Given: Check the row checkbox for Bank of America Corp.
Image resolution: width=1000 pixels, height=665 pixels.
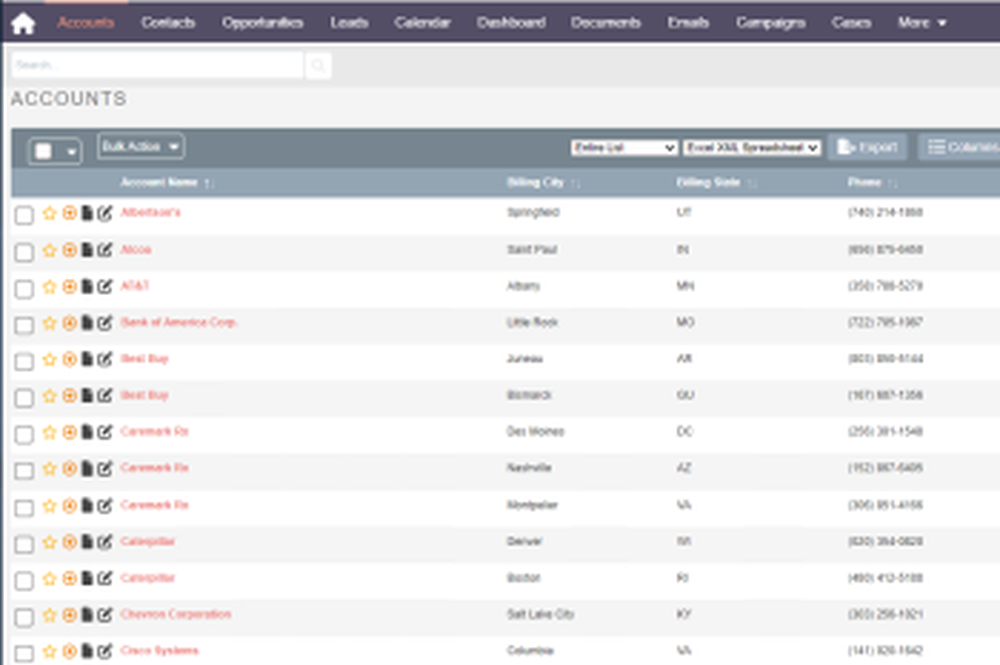Looking at the screenshot, I should [x=26, y=324].
